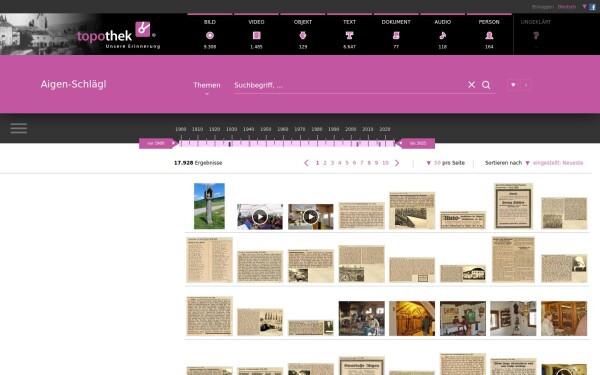This screenshot has width=600, height=375.
Task: Click the 'bis 2025' timeline end handle
Action: 416,143
